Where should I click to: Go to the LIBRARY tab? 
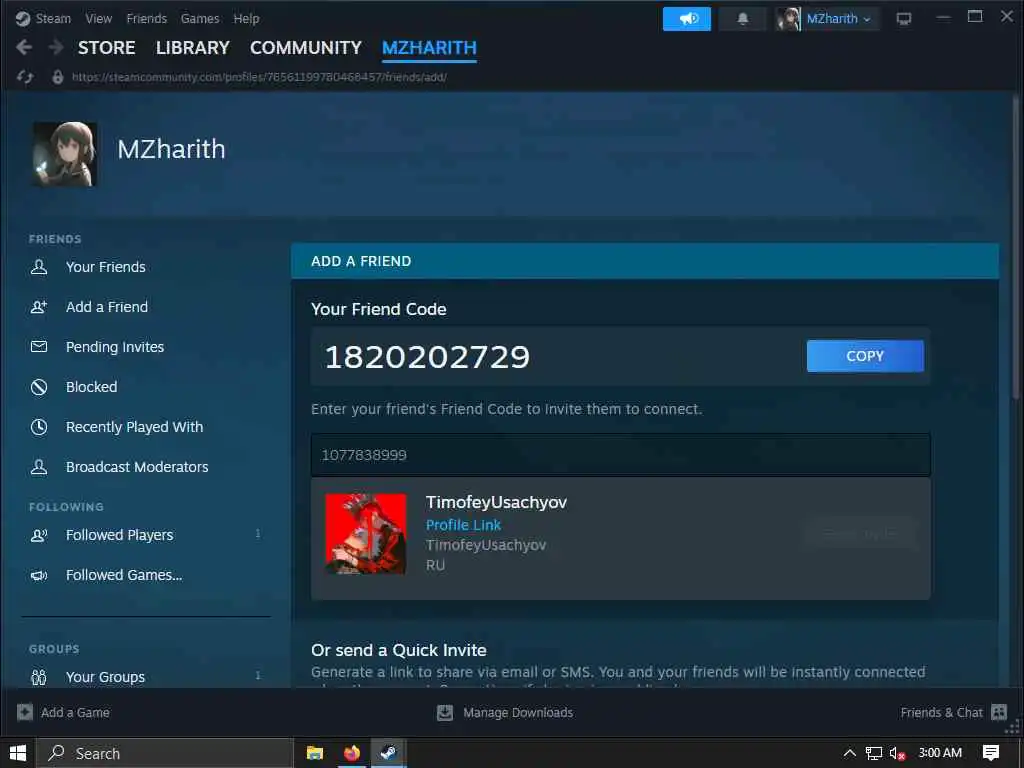tap(193, 48)
